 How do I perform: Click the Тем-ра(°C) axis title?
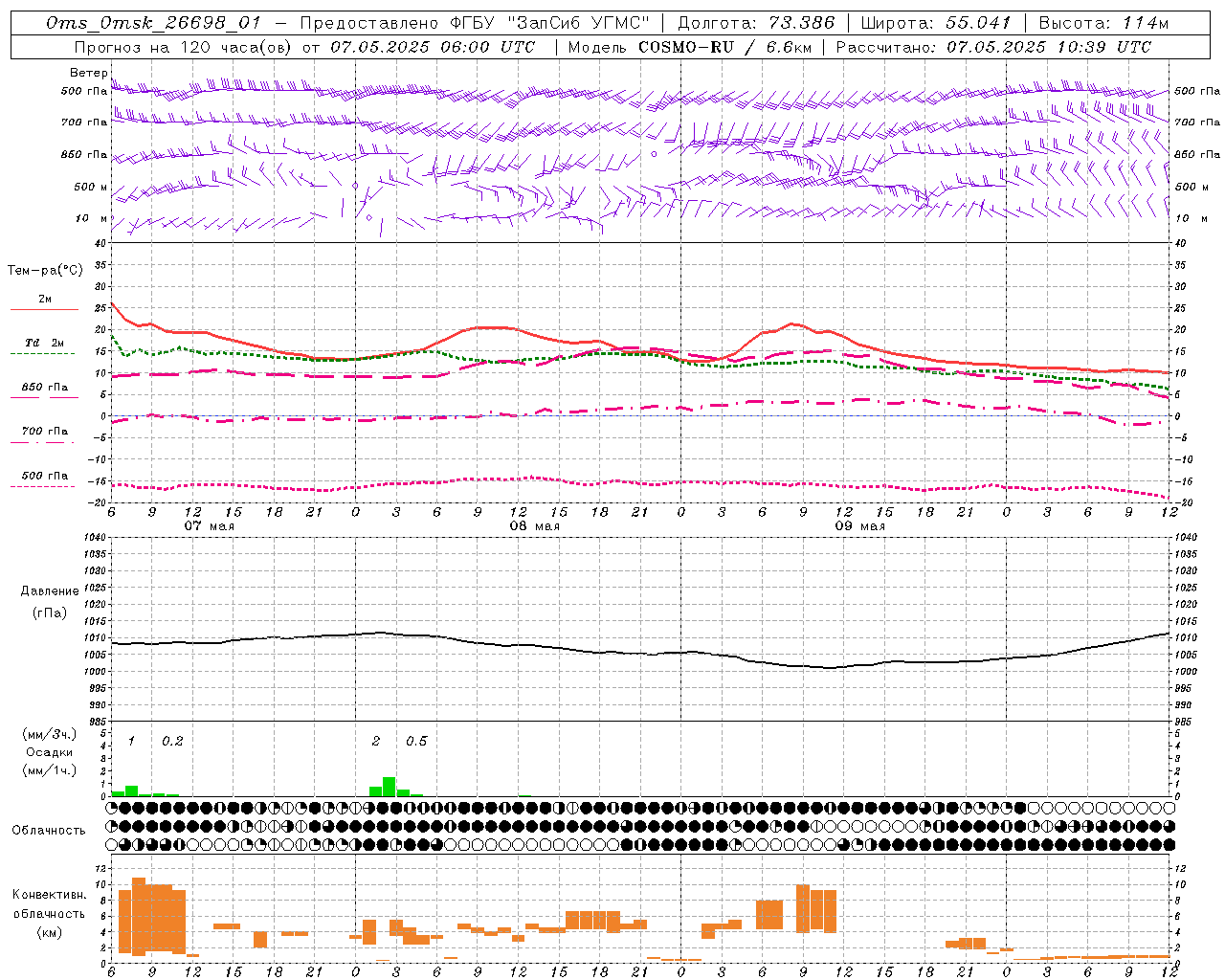pyautogui.click(x=45, y=271)
